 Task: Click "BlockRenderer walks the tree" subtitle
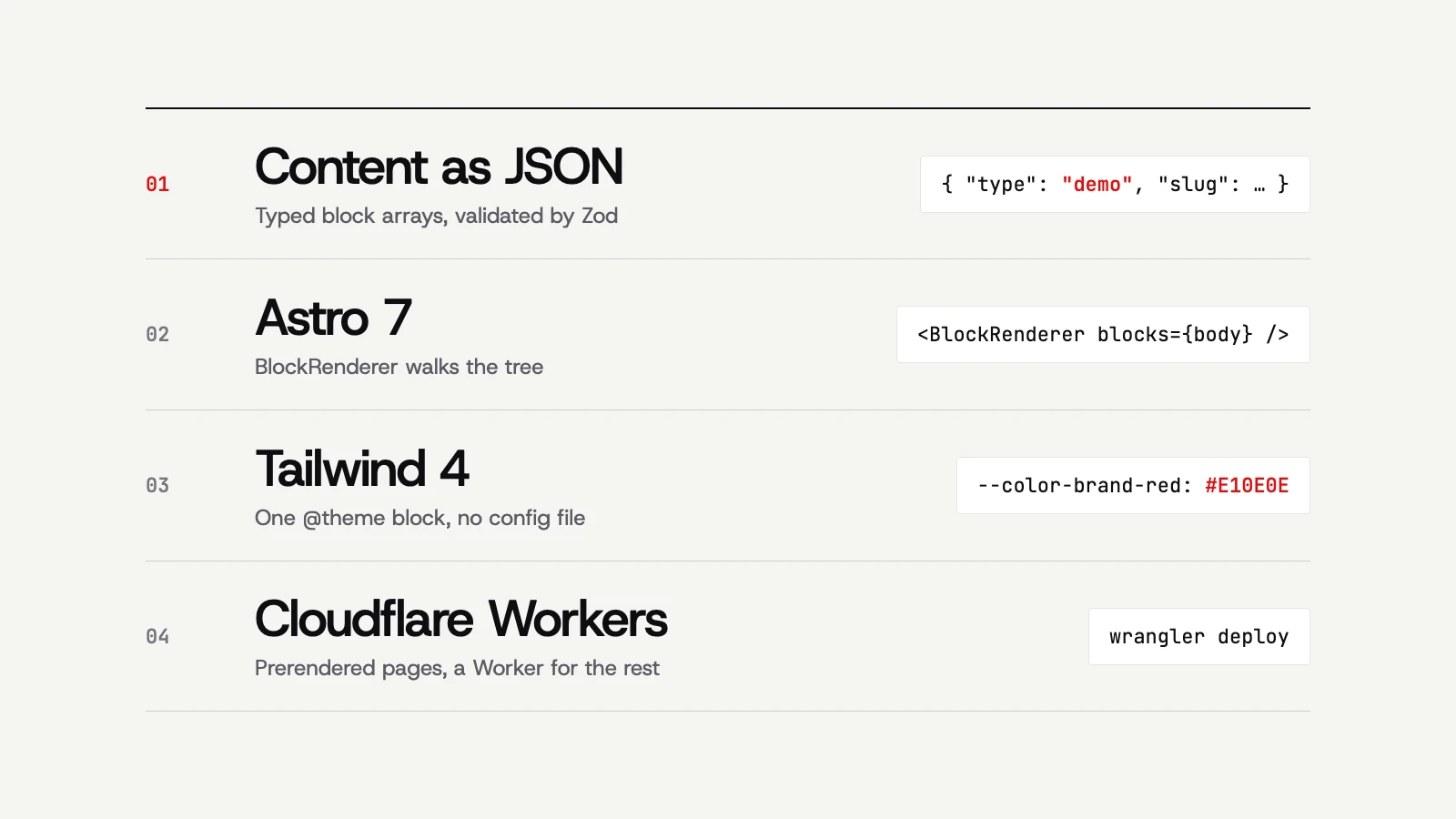pyautogui.click(x=399, y=367)
